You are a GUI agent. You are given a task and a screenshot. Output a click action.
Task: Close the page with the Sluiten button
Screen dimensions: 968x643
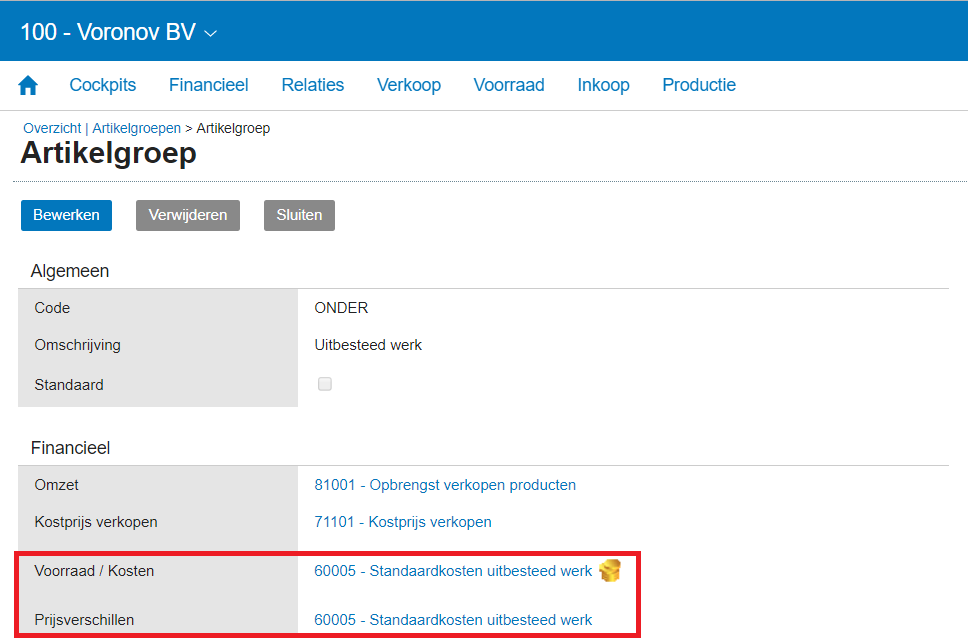click(299, 215)
